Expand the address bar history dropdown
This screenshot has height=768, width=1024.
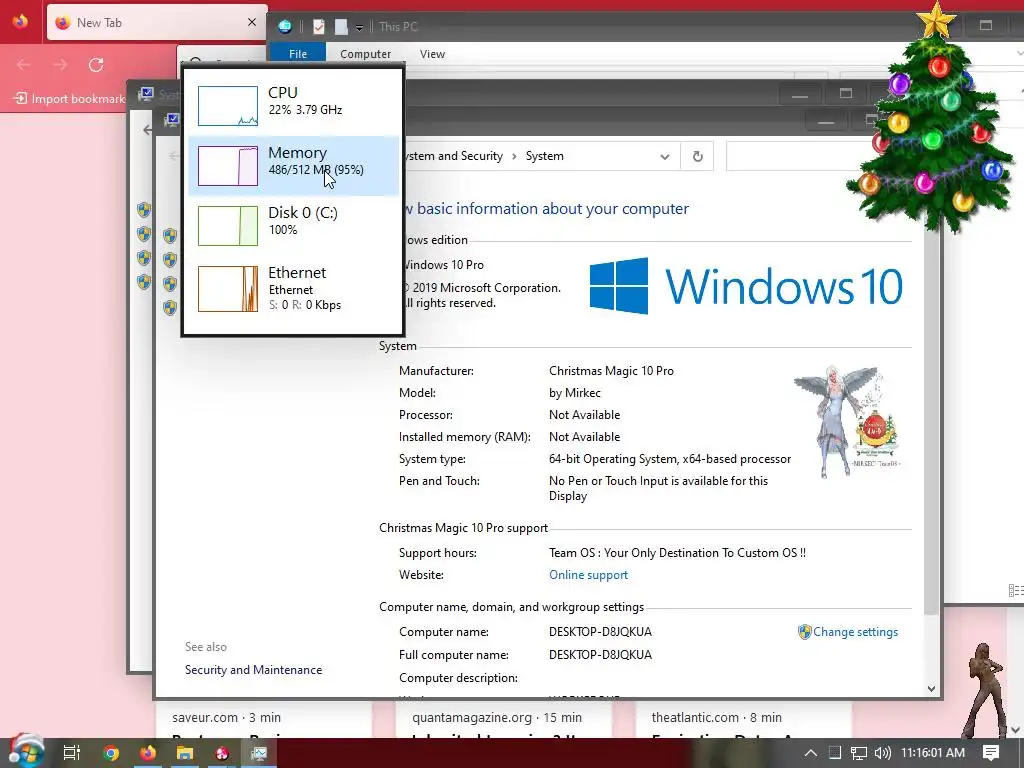(x=665, y=157)
